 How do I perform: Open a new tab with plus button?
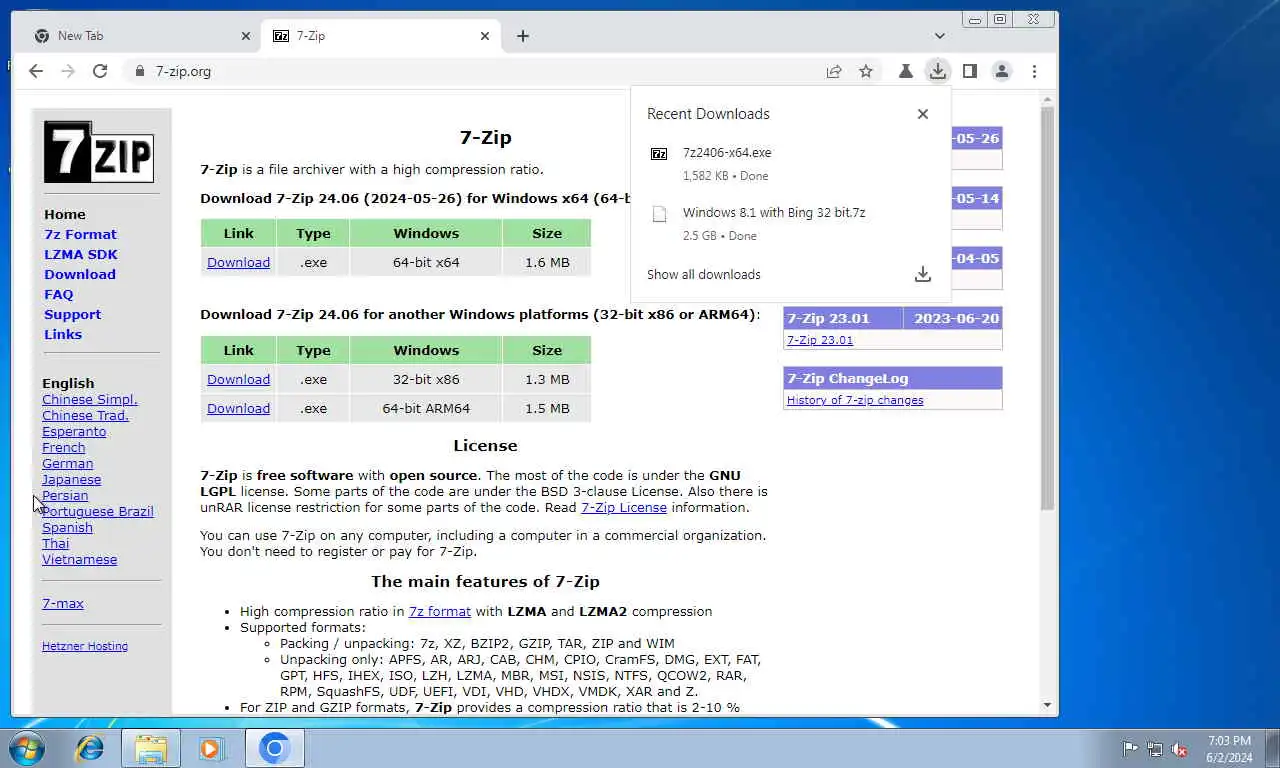tap(523, 36)
